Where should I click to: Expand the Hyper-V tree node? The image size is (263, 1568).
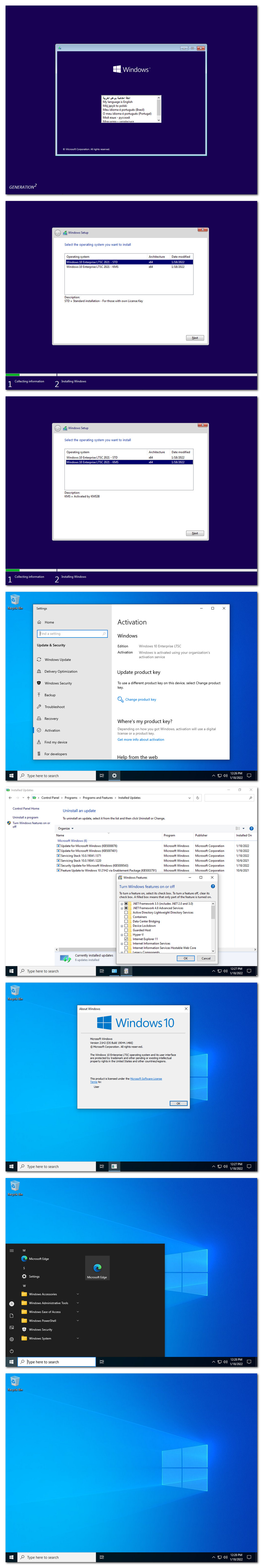[122, 934]
